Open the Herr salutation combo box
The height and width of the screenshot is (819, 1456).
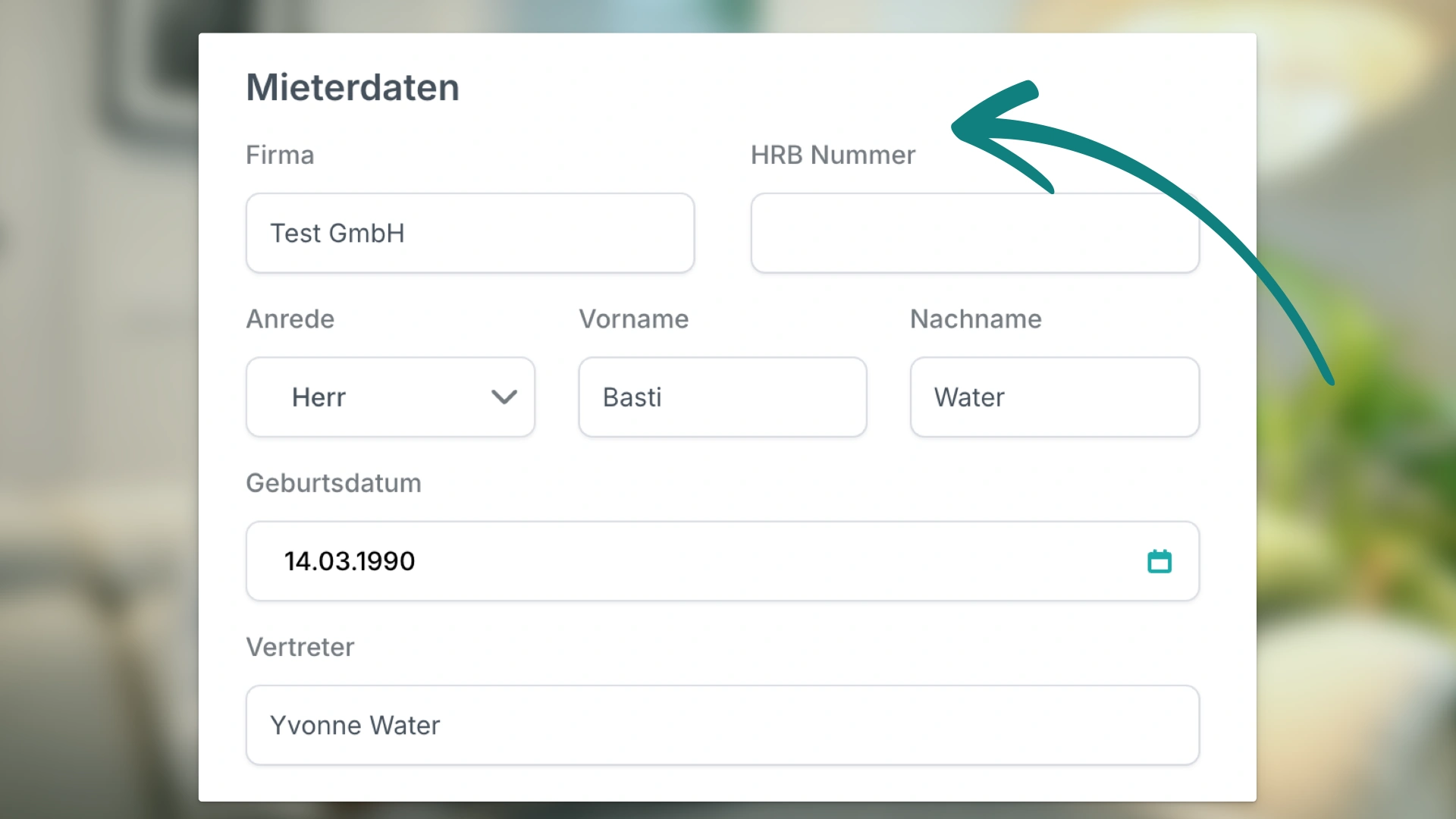click(379, 397)
